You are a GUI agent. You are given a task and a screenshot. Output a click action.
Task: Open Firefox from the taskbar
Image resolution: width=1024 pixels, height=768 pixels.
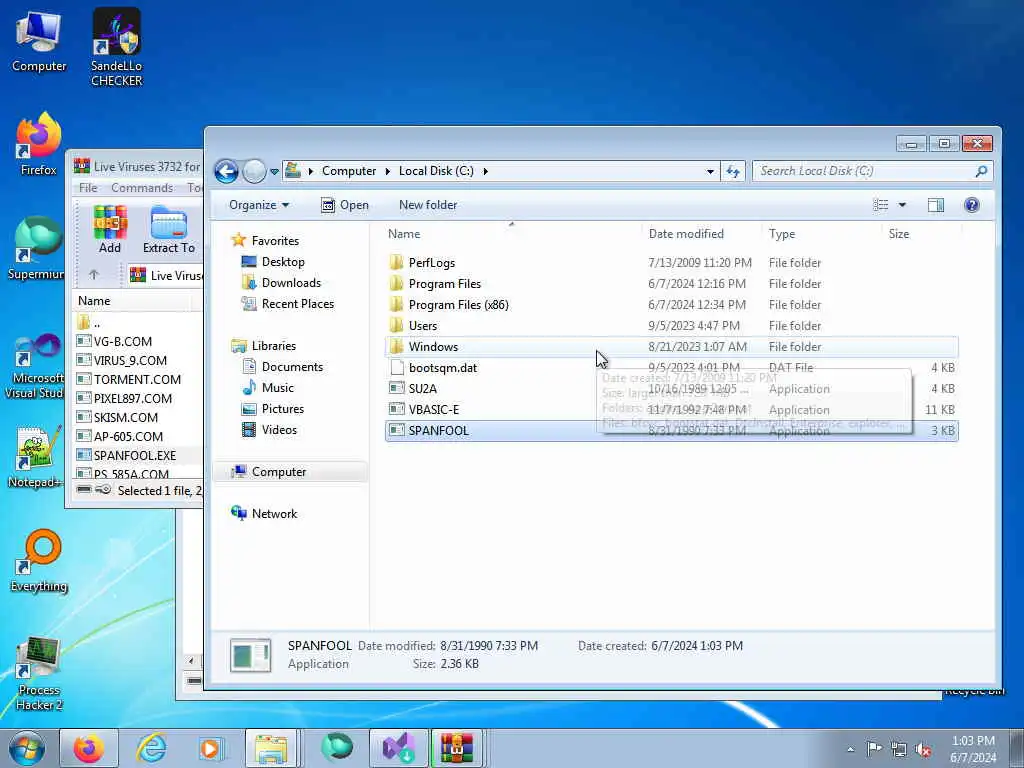[x=89, y=748]
